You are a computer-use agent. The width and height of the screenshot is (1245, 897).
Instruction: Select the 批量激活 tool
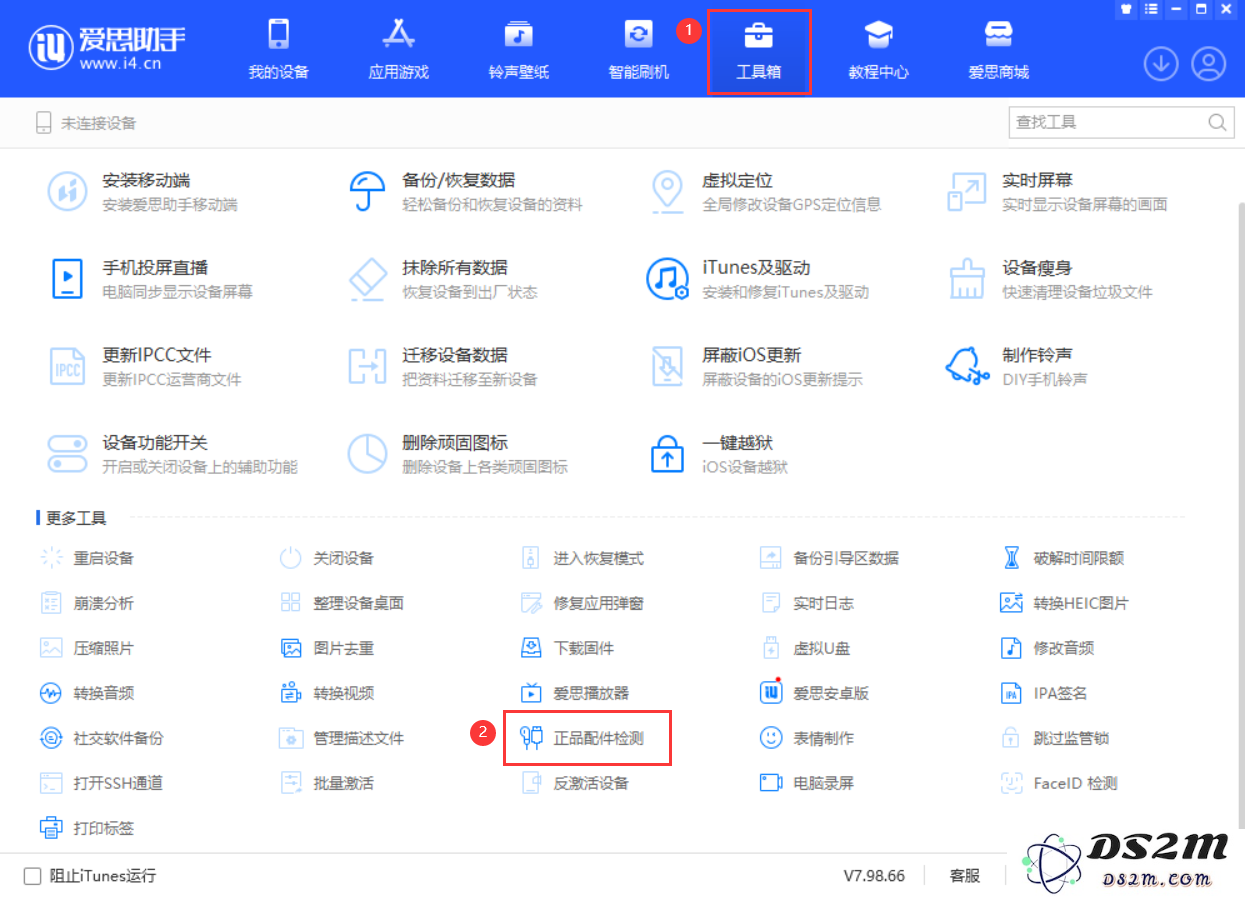click(x=327, y=783)
